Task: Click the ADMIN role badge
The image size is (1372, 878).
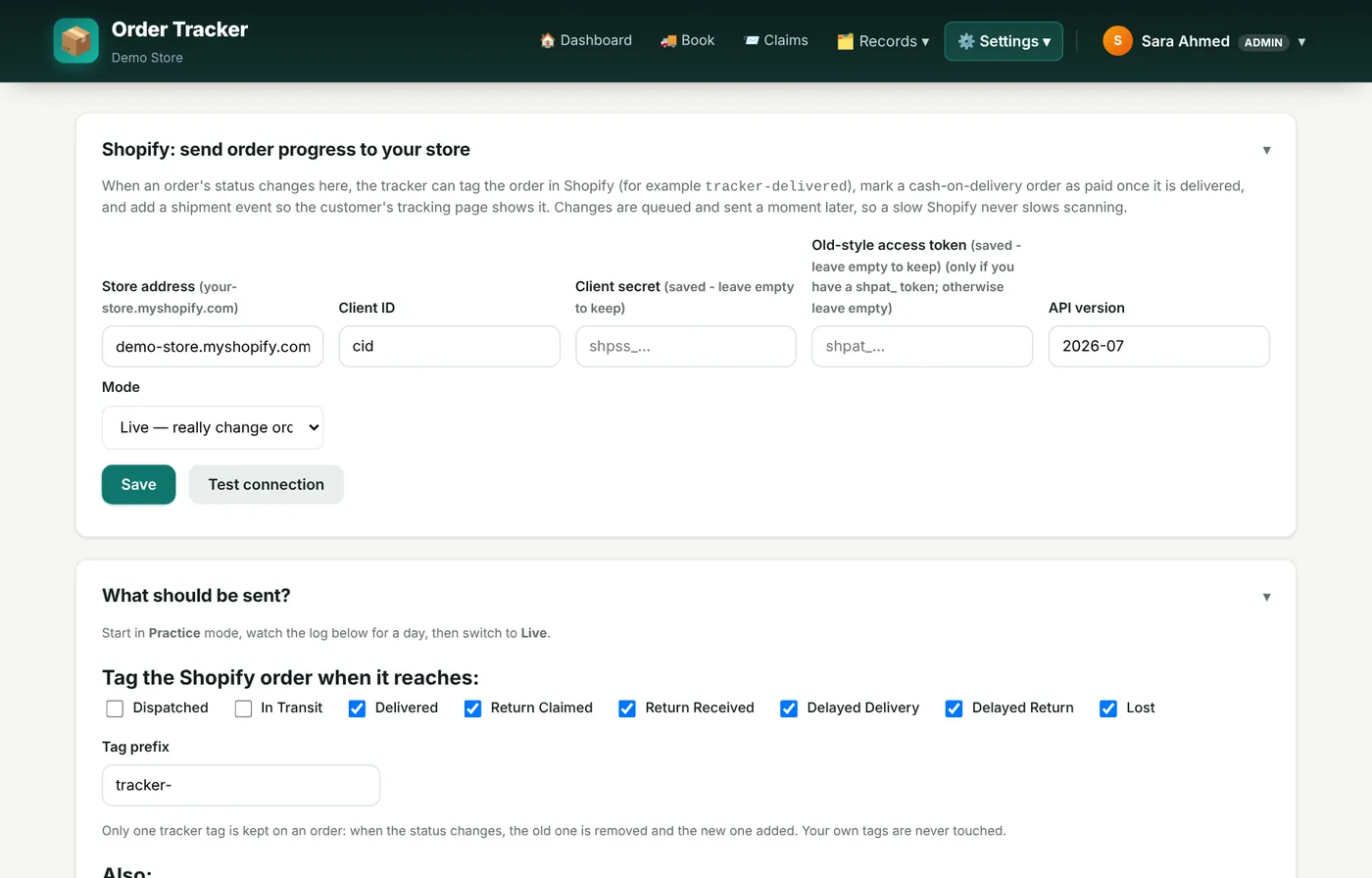Action: tap(1263, 42)
